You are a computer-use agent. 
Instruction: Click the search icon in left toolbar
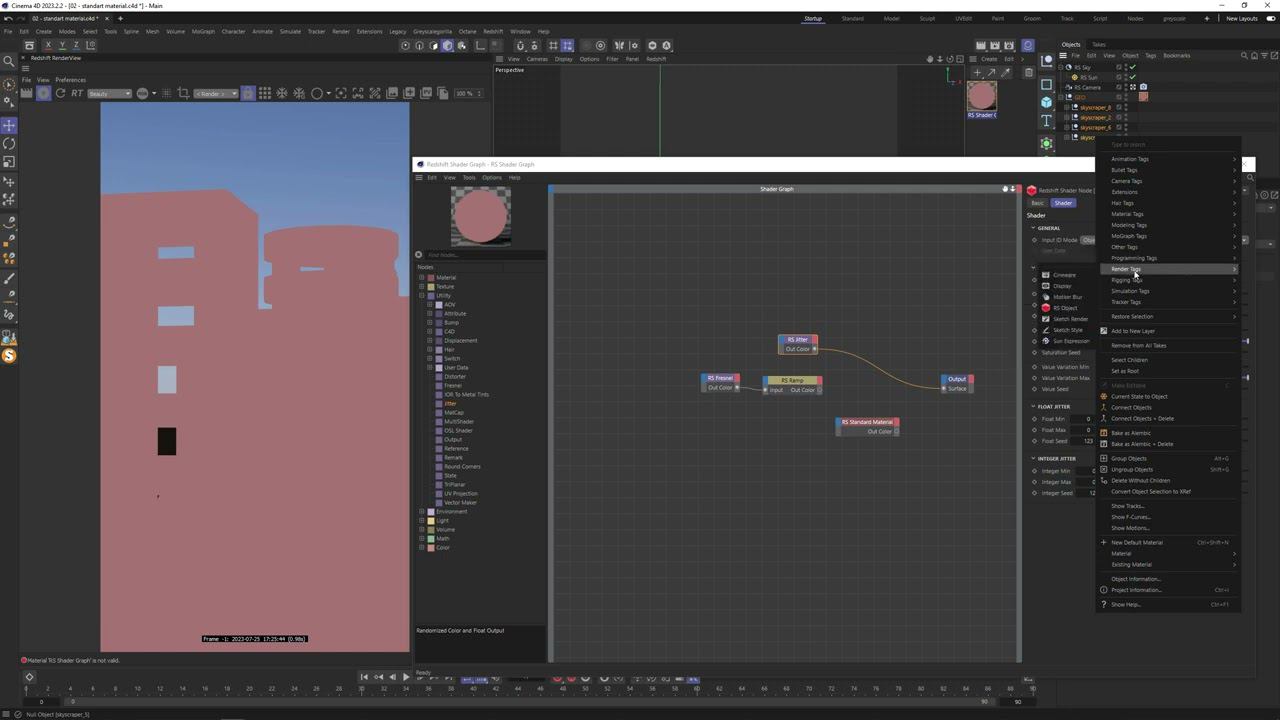(9, 62)
